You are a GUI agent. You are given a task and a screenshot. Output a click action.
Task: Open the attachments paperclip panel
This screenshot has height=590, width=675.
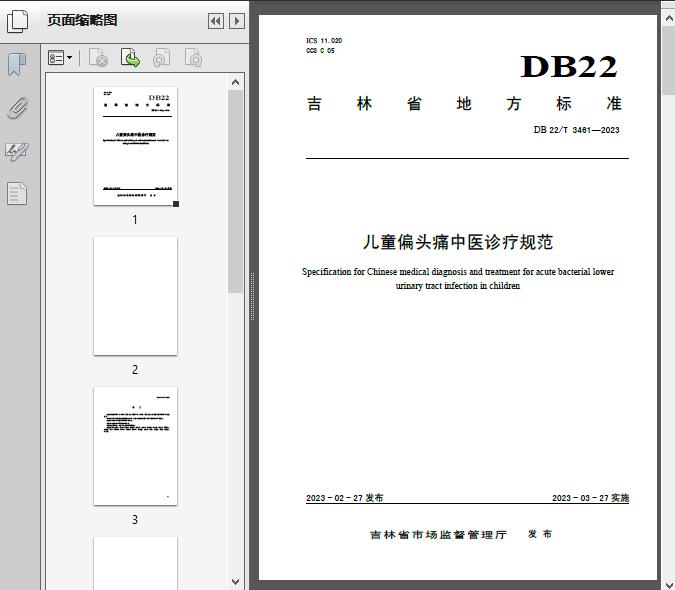pyautogui.click(x=17, y=108)
